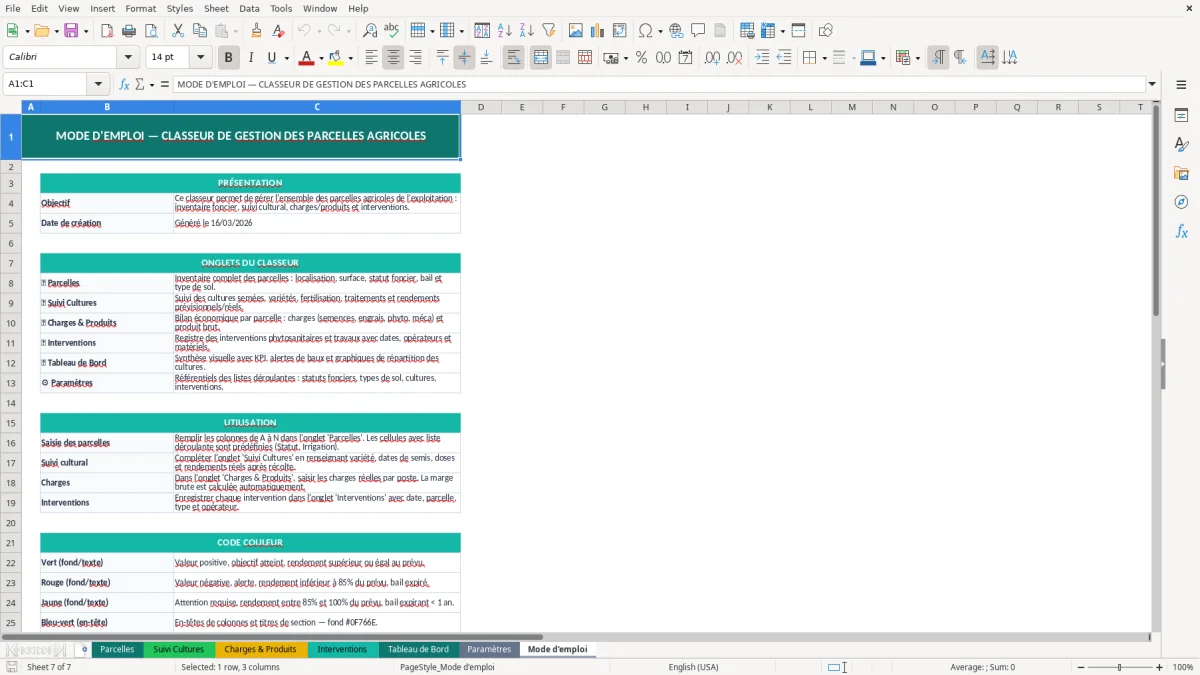The image size is (1200, 675).
Task: Insert a Pivot Table via toolbar icon
Action: click(620, 31)
